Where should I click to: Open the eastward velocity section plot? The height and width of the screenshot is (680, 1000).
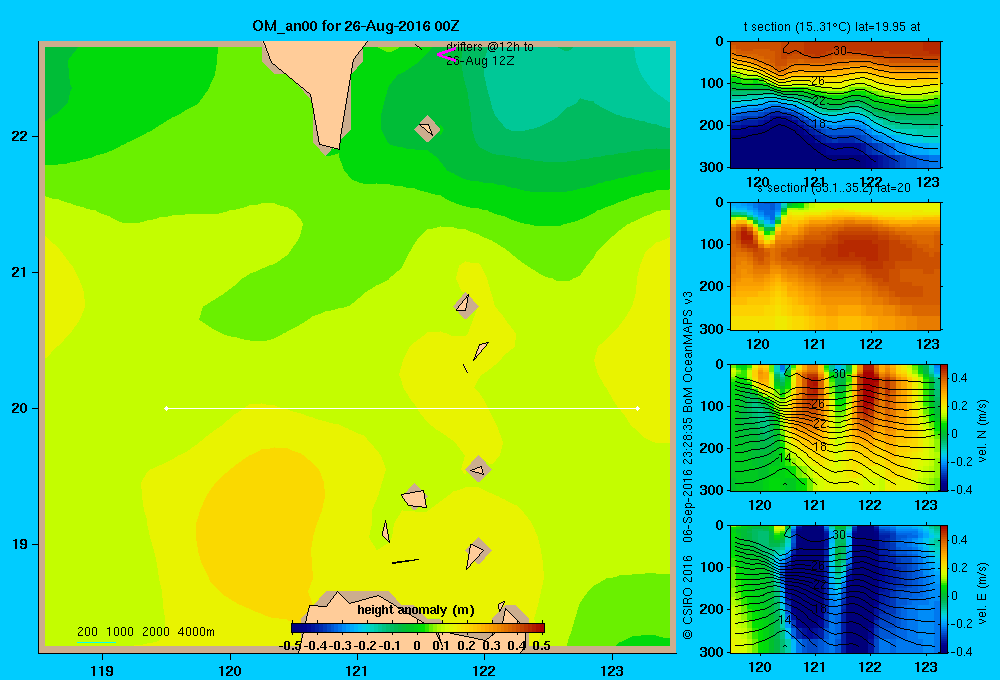click(834, 588)
